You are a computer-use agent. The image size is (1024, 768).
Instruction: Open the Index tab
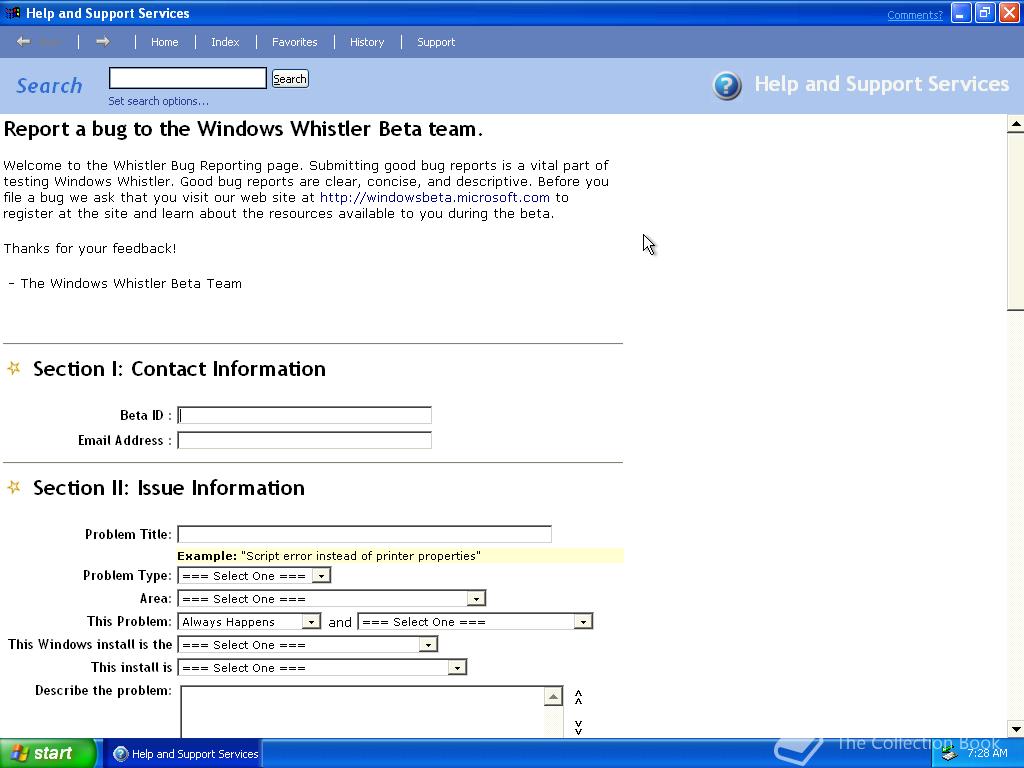click(225, 42)
